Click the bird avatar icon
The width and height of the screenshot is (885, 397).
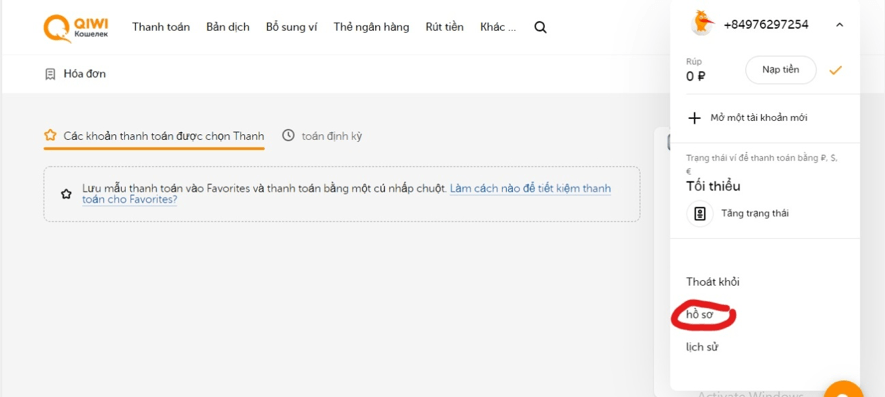(x=702, y=23)
